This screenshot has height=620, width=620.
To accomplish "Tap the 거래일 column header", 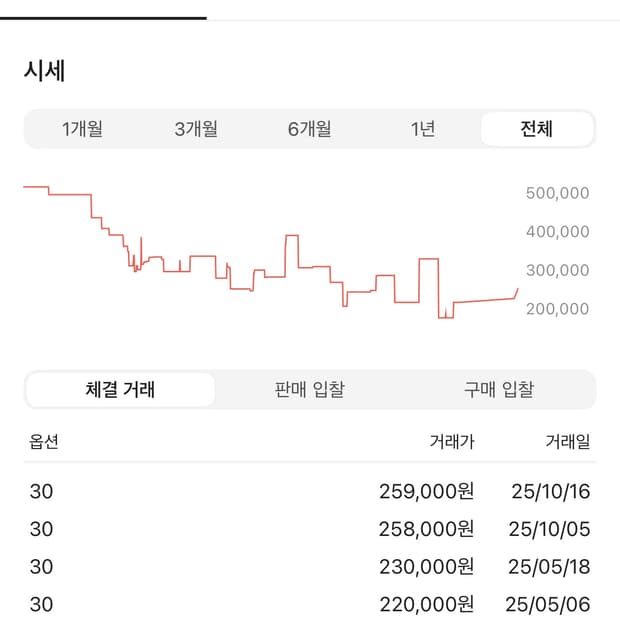I will 567,441.
